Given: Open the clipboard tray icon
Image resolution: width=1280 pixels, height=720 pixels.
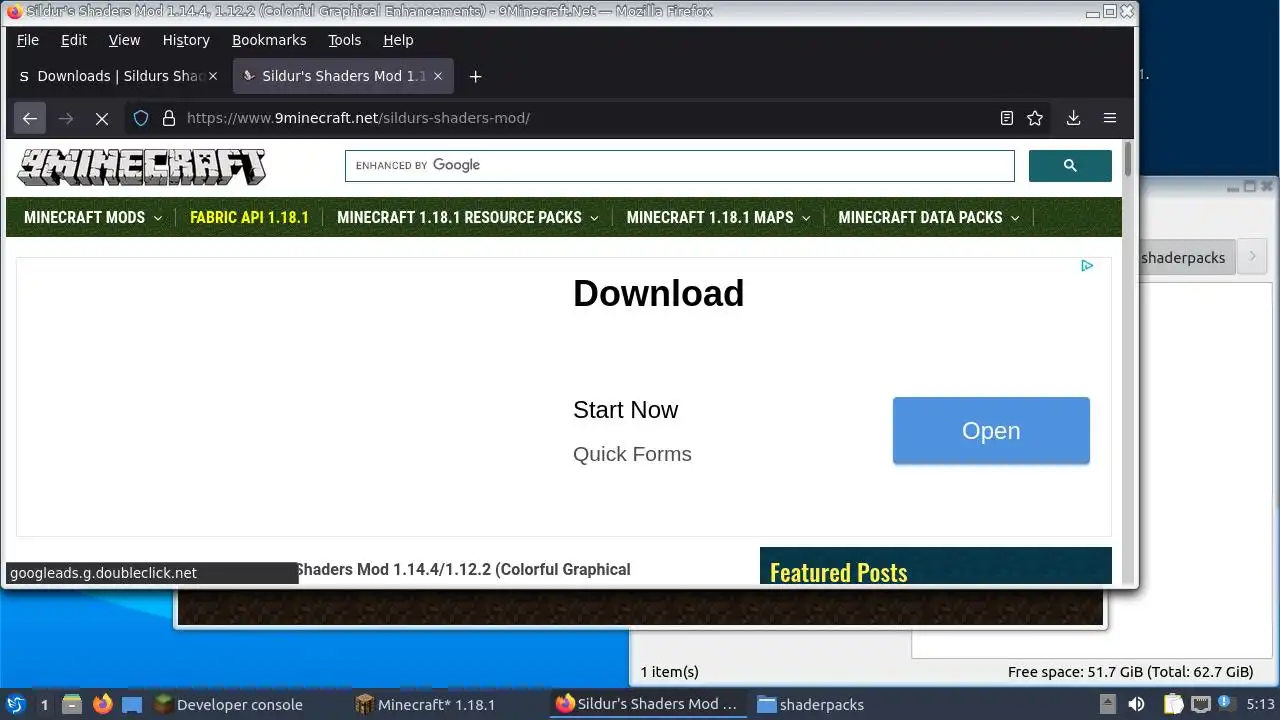Looking at the screenshot, I should coord(1173,704).
